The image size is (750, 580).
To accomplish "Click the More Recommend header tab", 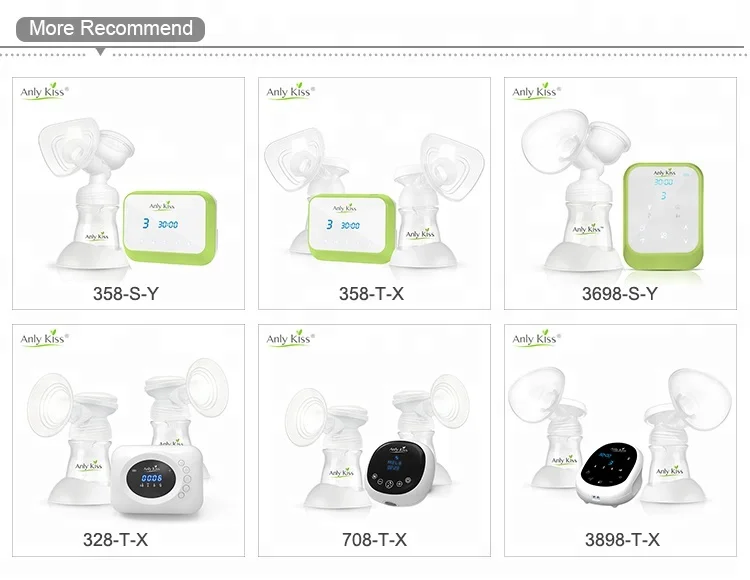I will [110, 29].
